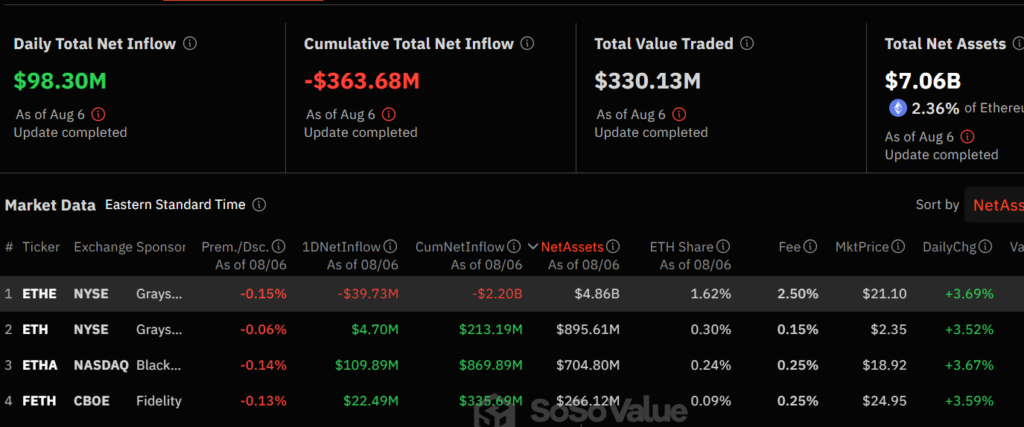The height and width of the screenshot is (427, 1024).
Task: Click red alert icon under Total Value Traded
Action: (679, 114)
